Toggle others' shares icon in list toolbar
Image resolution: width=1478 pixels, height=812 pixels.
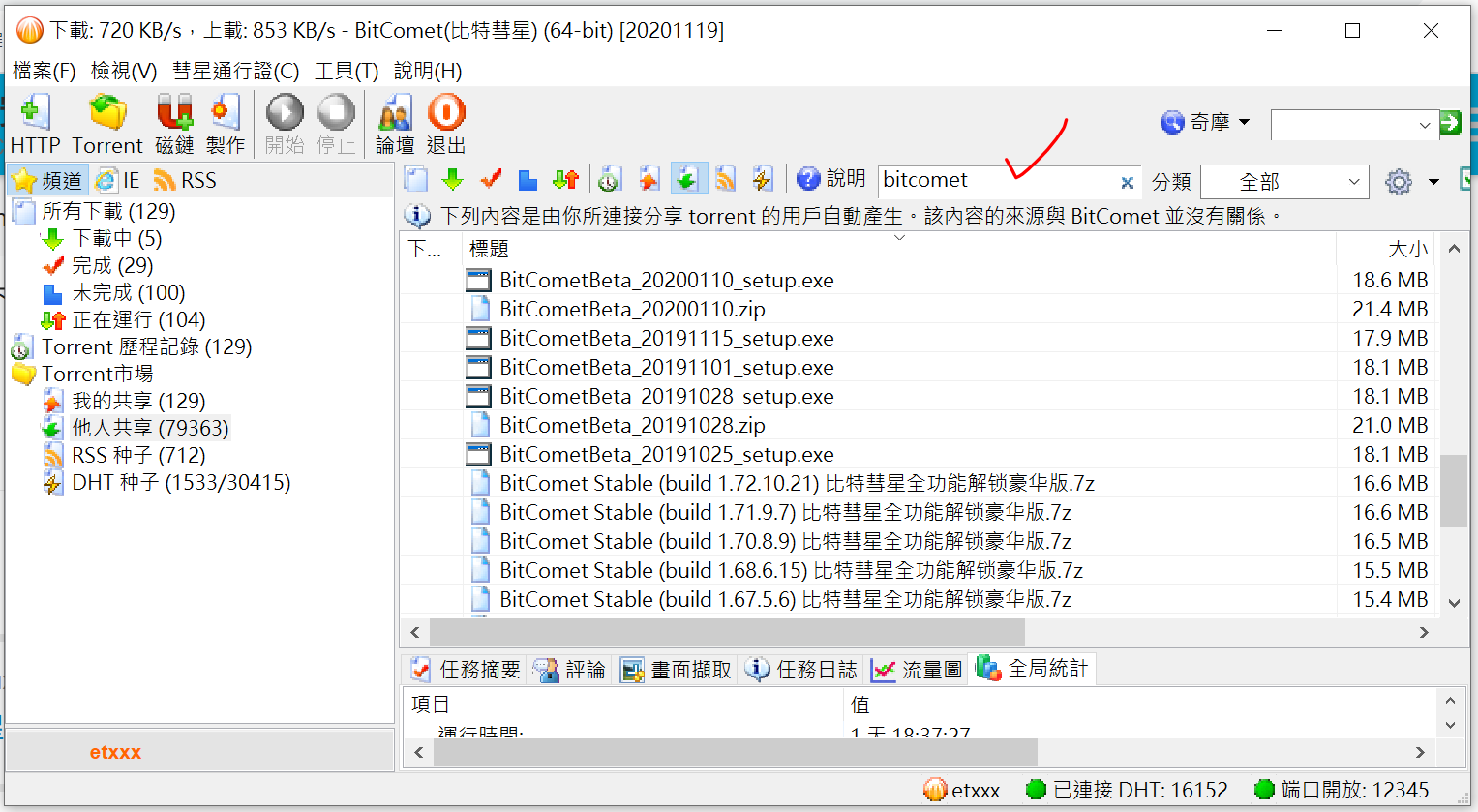[687, 179]
